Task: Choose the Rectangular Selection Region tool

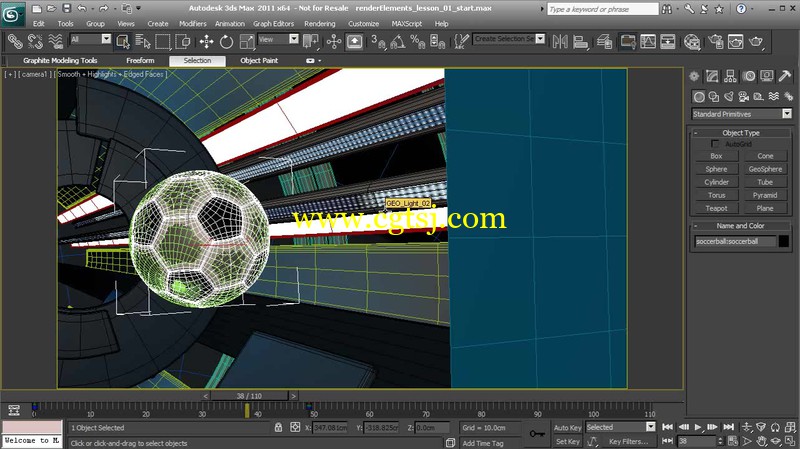Action: pyautogui.click(x=162, y=41)
